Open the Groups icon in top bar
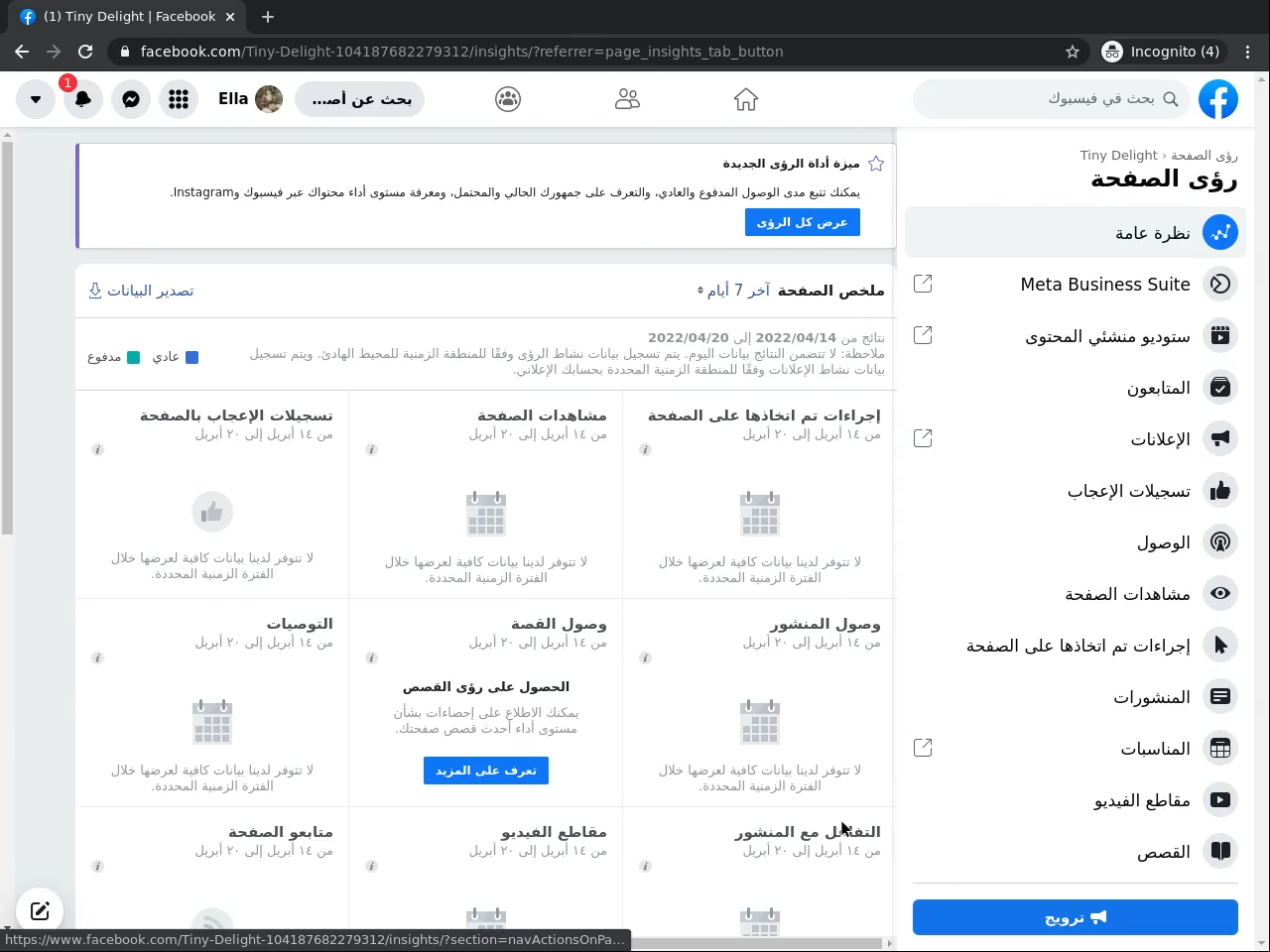This screenshot has width=1270, height=952. tap(508, 99)
